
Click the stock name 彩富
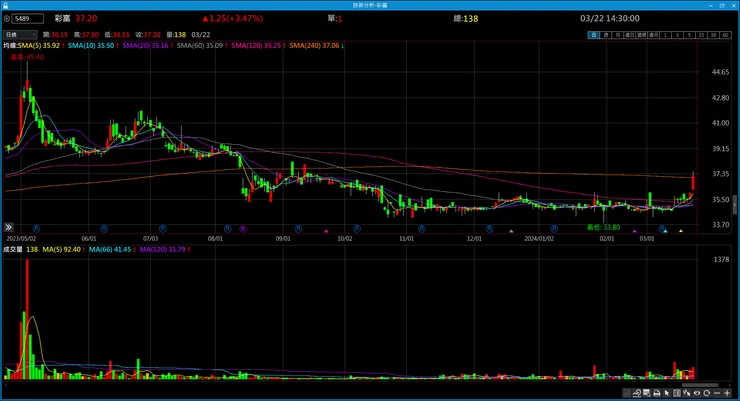click(62, 18)
